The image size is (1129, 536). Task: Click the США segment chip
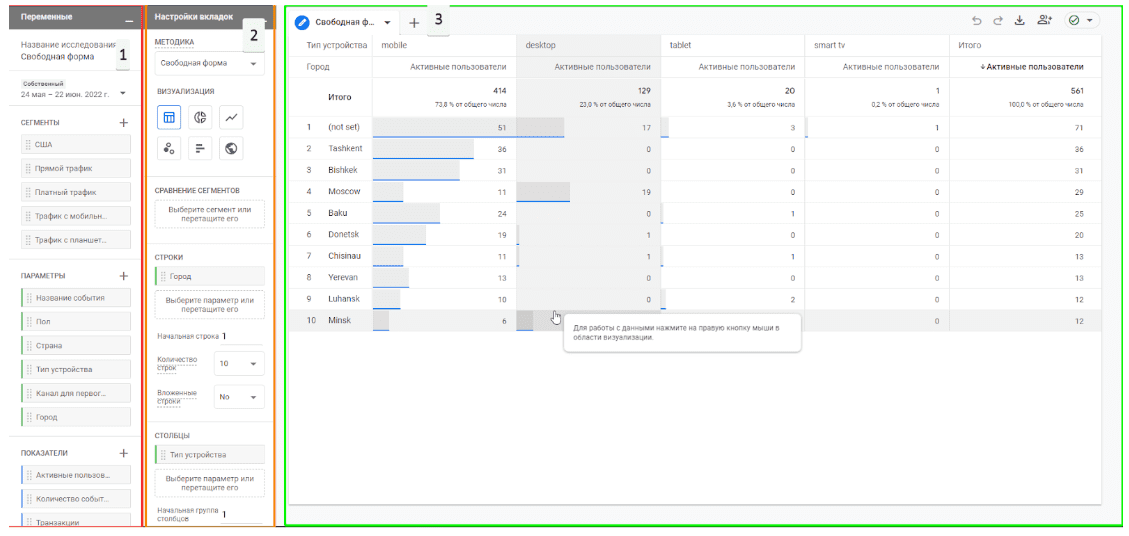point(76,144)
